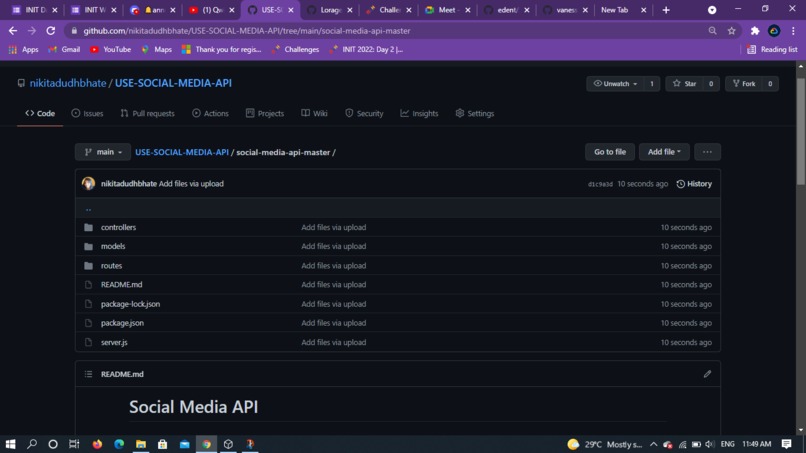
Task: Go to the Actions tab
Action: click(210, 113)
